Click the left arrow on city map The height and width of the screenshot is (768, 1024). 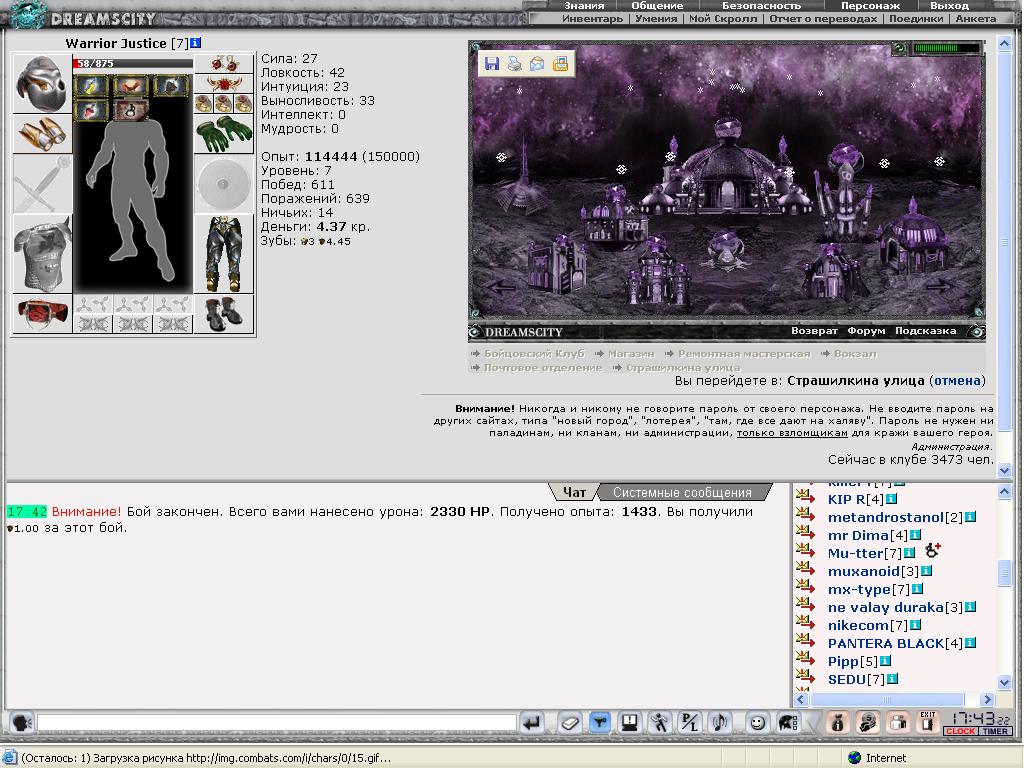(x=502, y=286)
